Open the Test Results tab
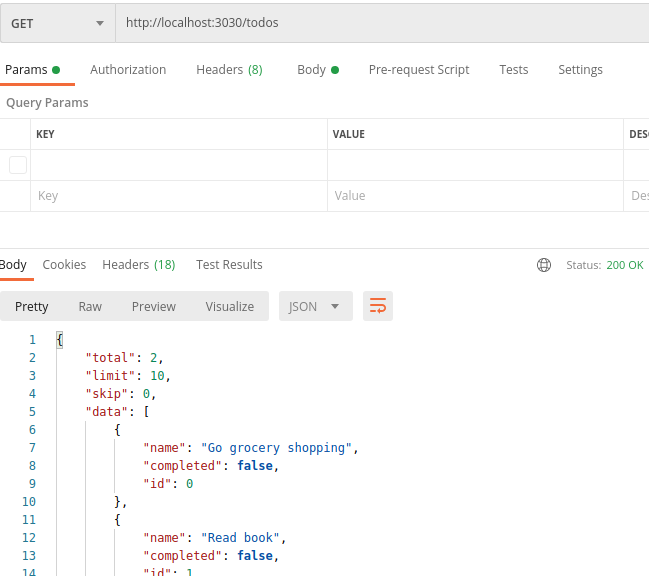 (x=229, y=265)
